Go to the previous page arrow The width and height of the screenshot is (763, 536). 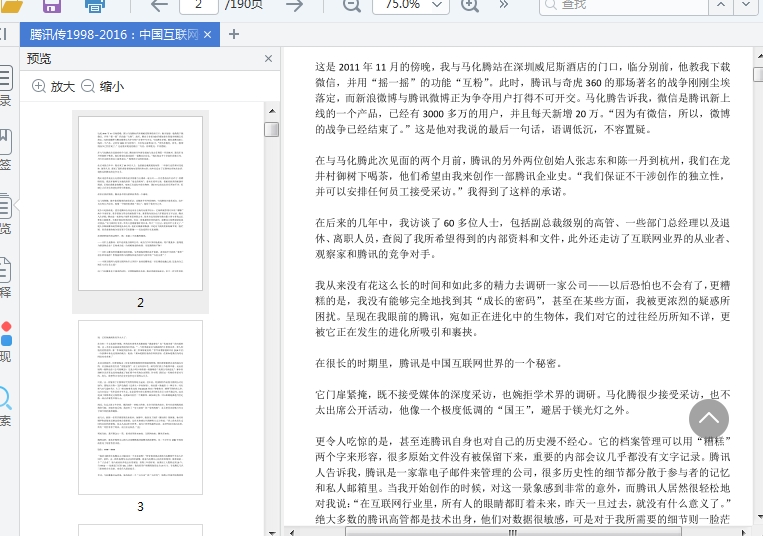(159, 5)
